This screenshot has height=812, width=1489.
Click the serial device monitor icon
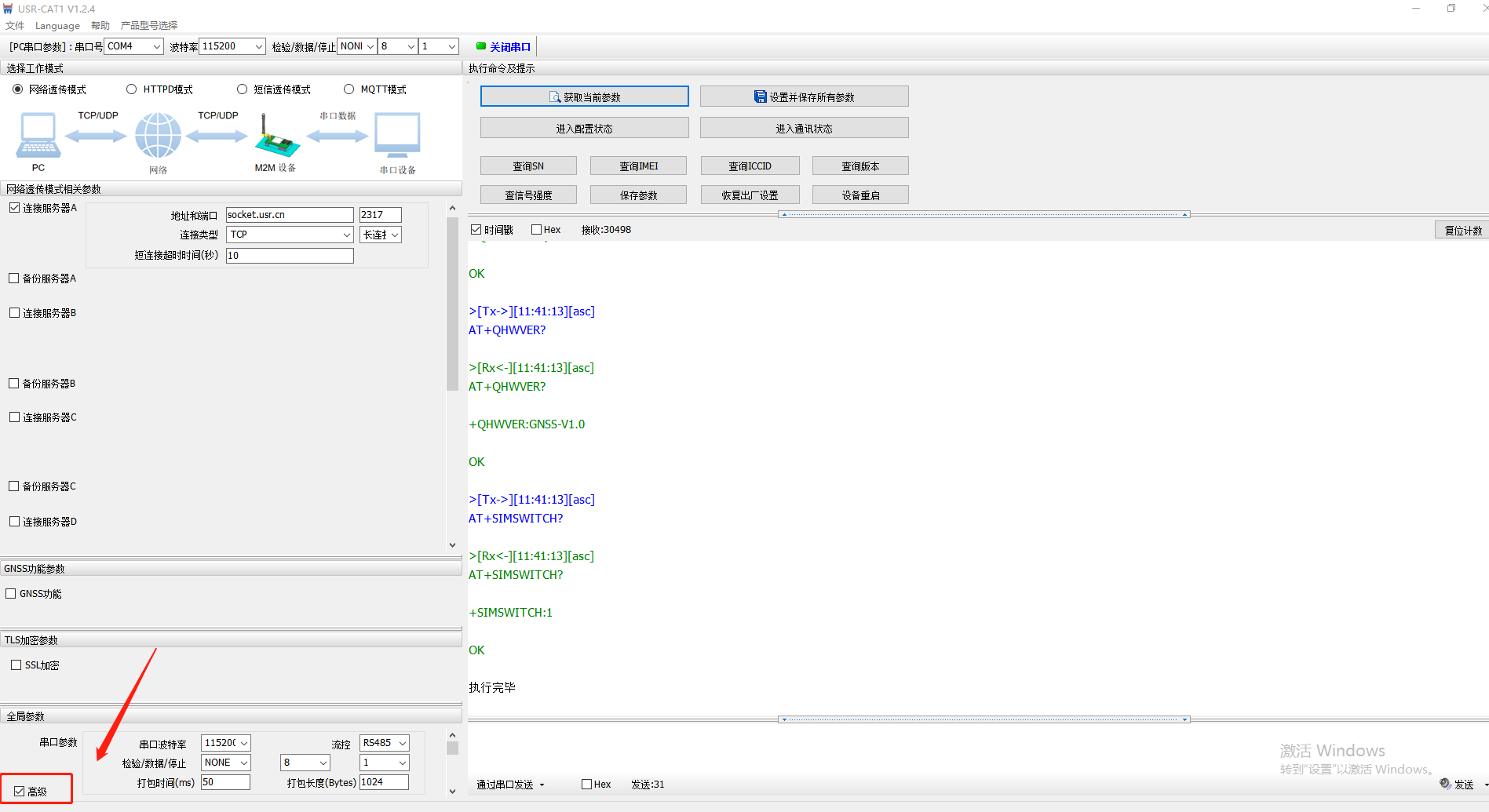tap(397, 135)
